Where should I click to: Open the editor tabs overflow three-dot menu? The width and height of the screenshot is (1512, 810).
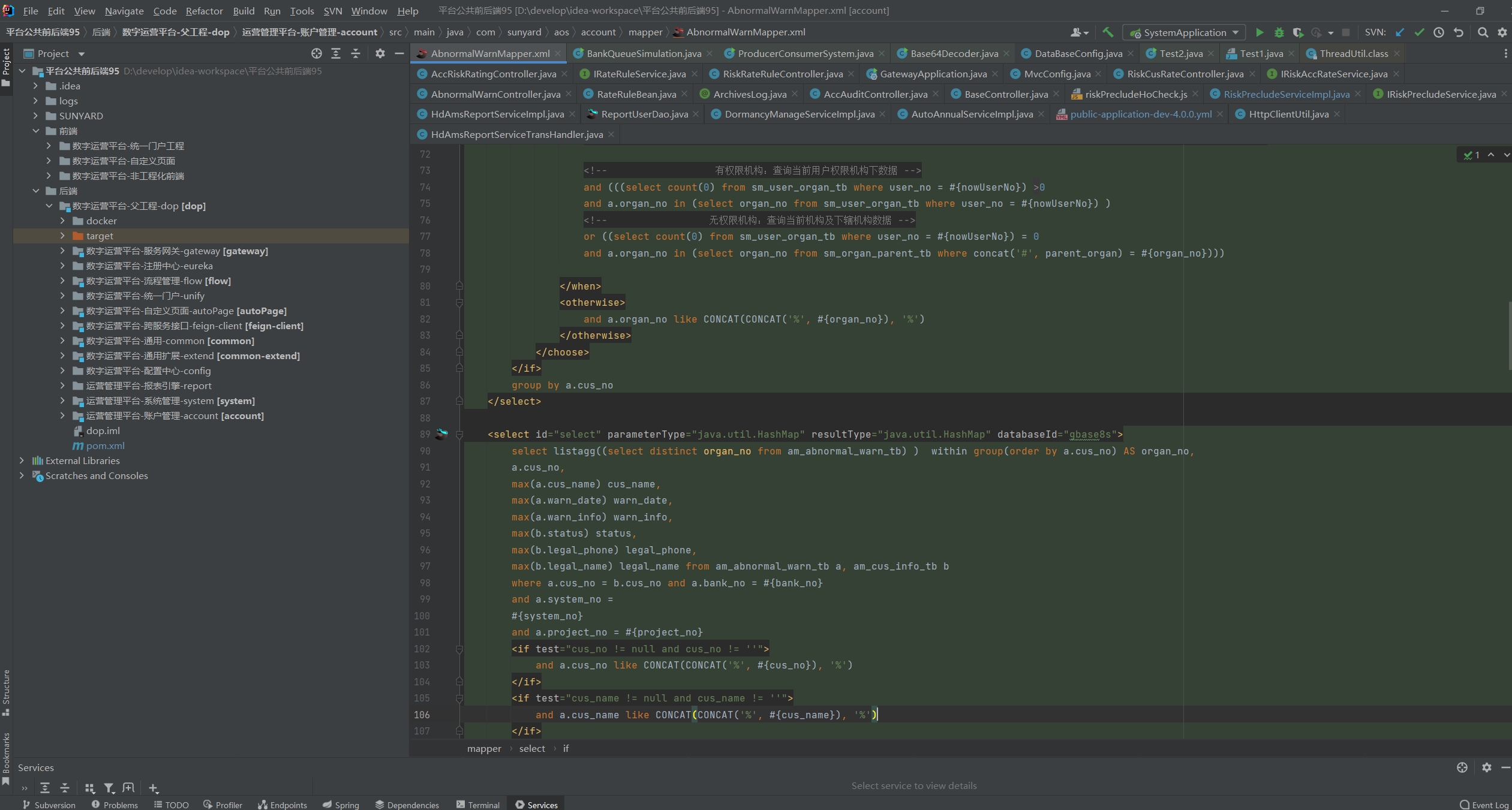(1505, 53)
